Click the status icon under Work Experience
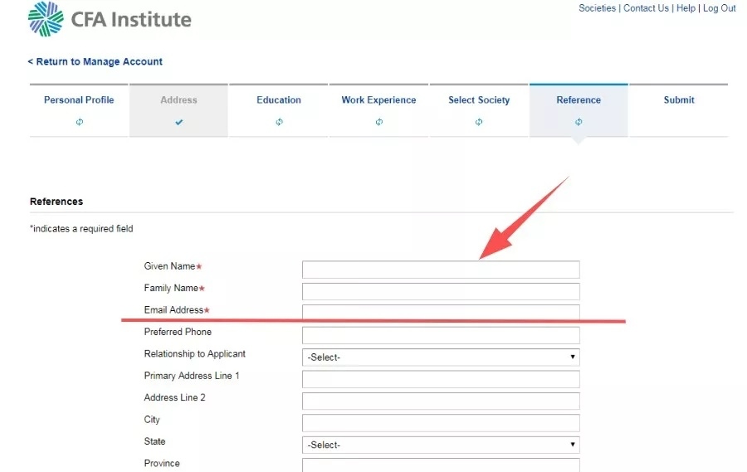 tap(379, 122)
